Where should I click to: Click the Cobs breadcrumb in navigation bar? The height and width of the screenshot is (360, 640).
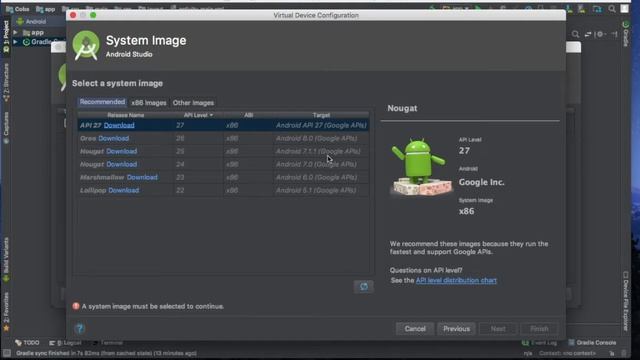coord(18,9)
